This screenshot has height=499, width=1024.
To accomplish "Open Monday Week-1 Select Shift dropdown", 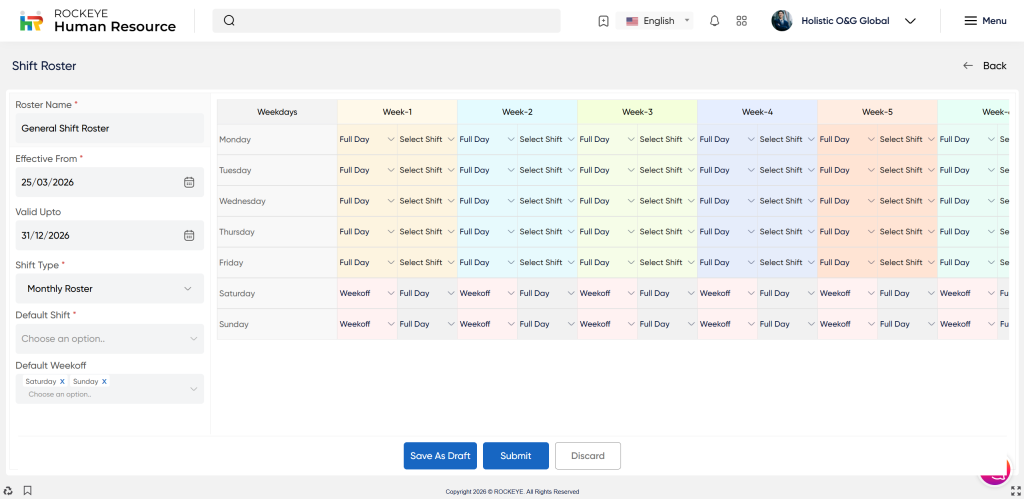I will coord(427,140).
